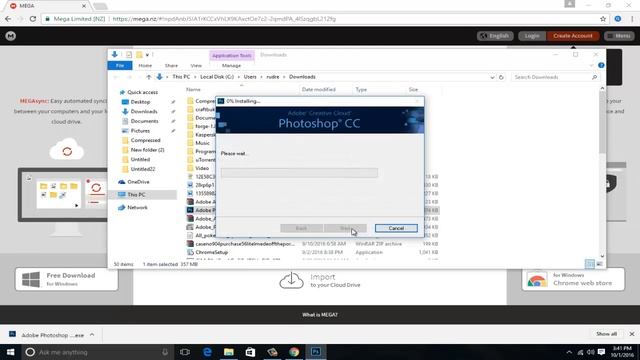
Task: Select Desktop in the navigation pane
Action: pos(140,102)
